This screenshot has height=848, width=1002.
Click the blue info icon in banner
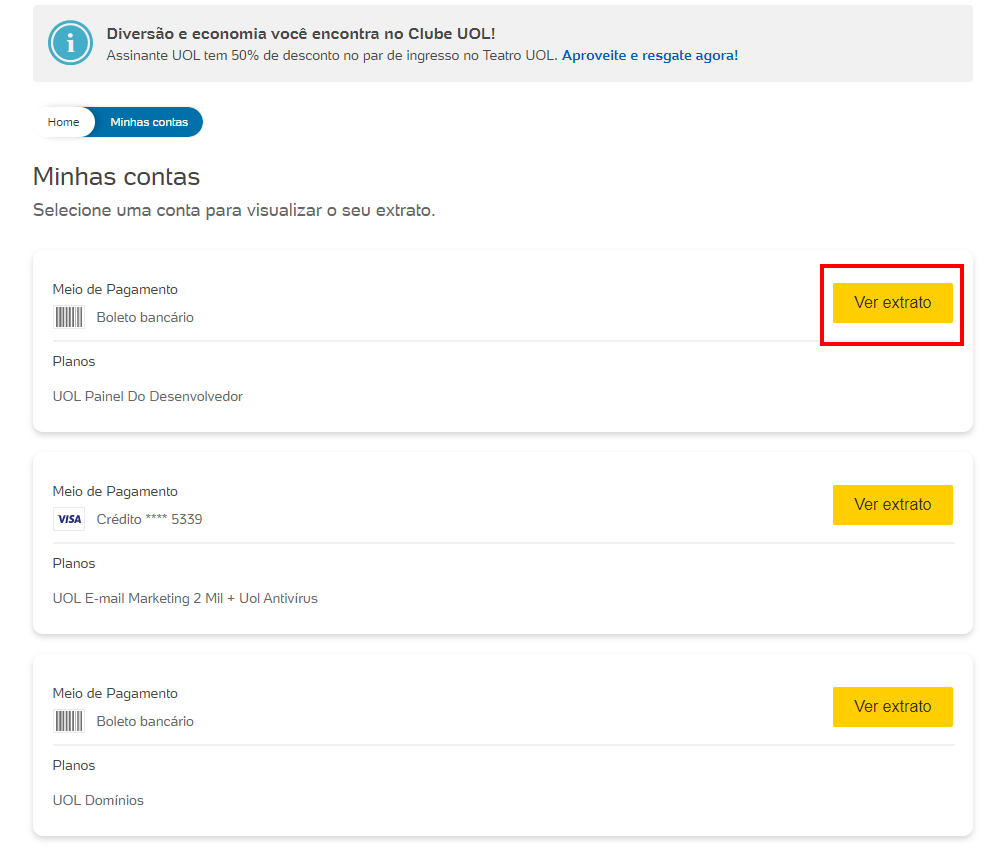pos(70,43)
